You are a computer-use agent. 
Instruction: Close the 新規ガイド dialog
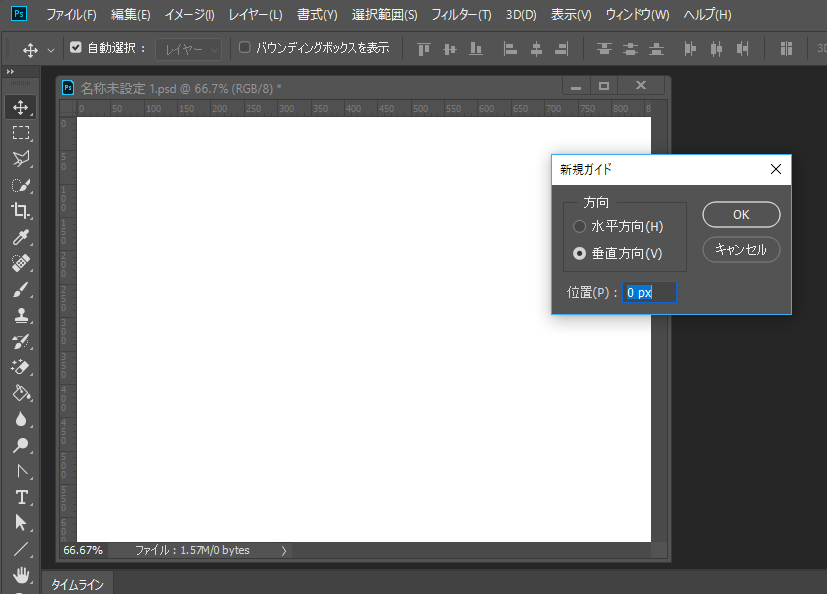coord(775,169)
